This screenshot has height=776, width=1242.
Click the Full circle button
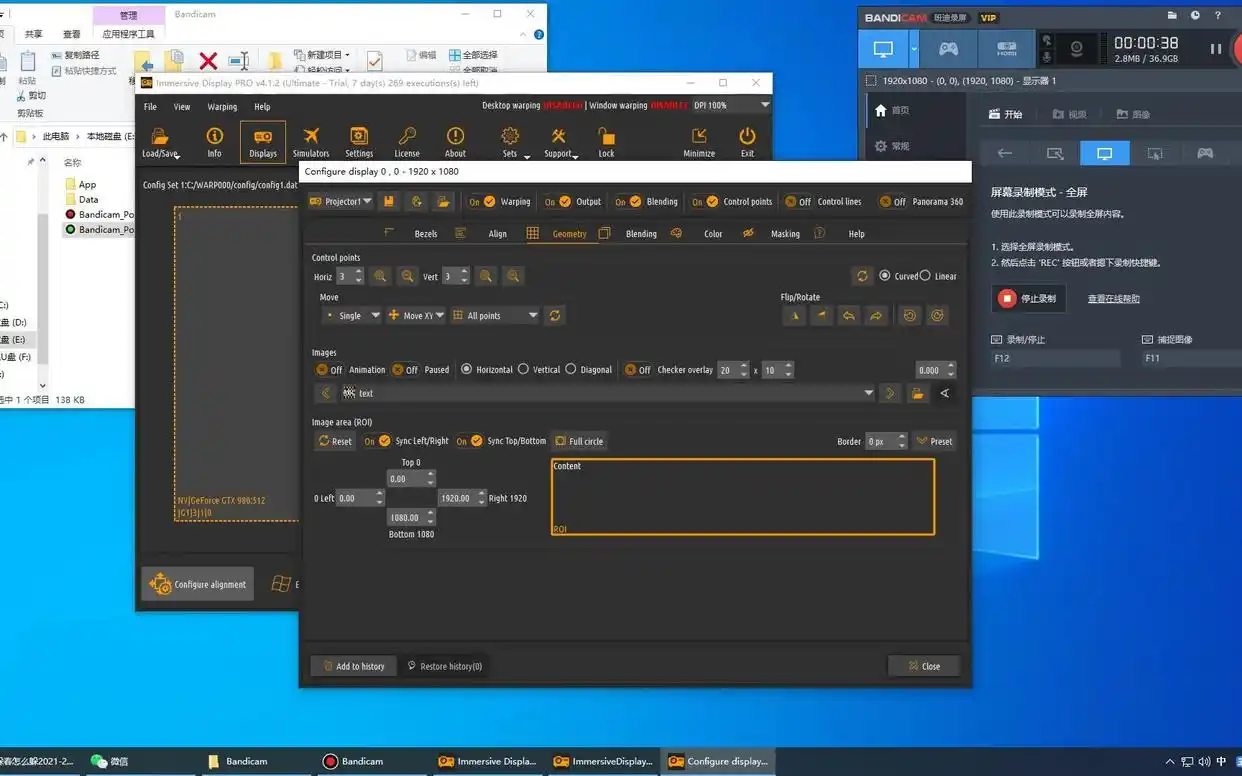pos(579,441)
